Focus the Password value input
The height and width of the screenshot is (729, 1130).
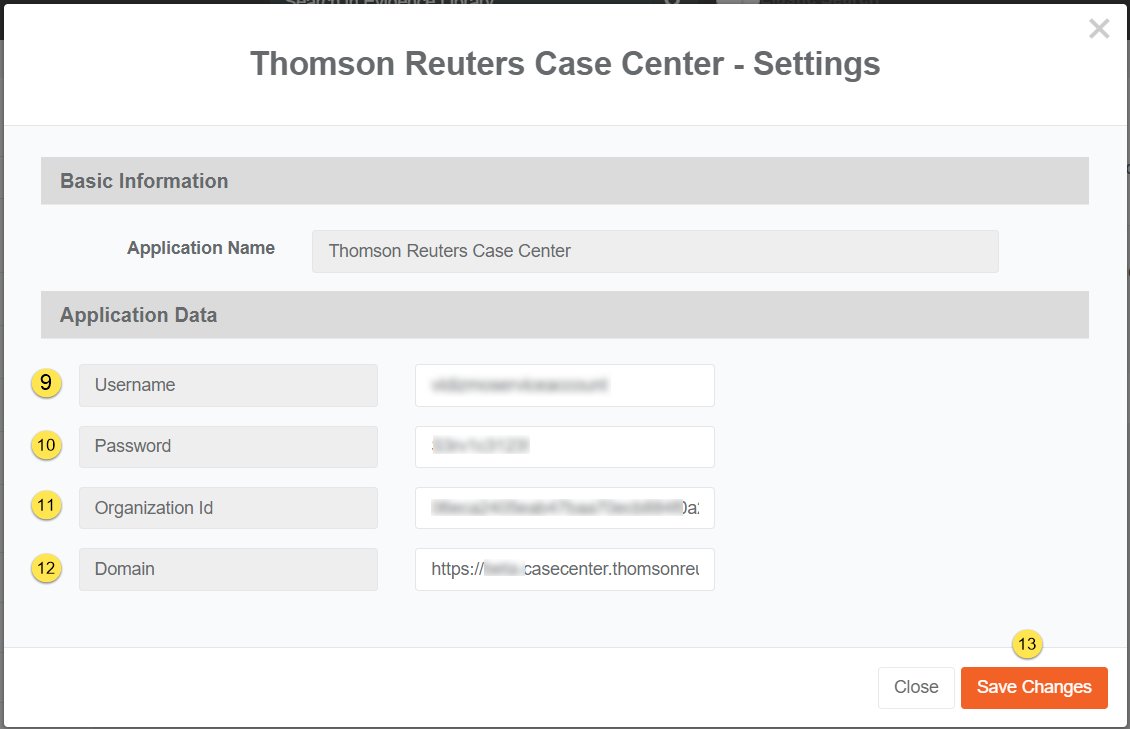(564, 446)
